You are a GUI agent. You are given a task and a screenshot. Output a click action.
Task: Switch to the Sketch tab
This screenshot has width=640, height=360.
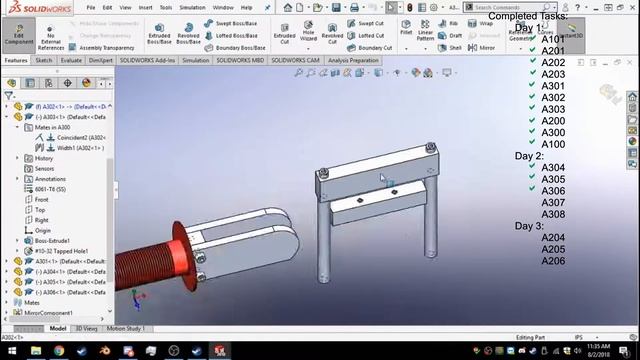click(44, 60)
